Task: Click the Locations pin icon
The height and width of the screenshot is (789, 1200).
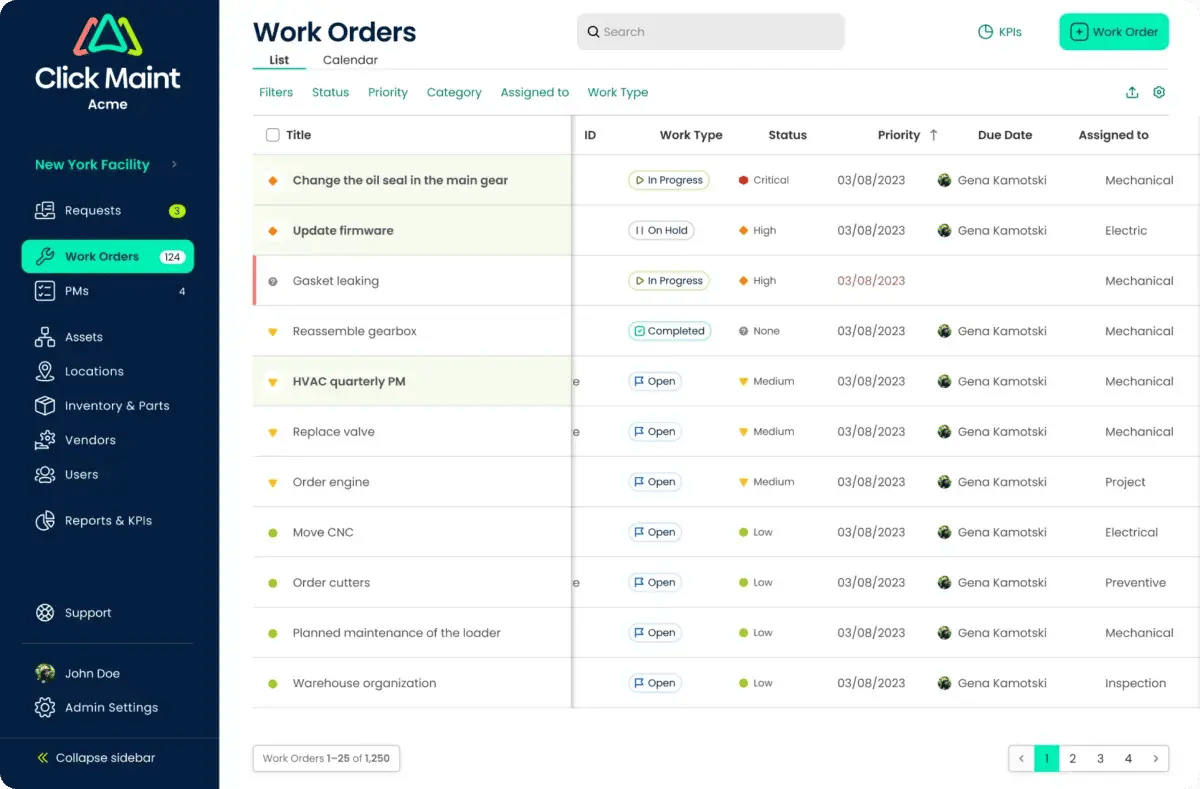Action: (45, 371)
